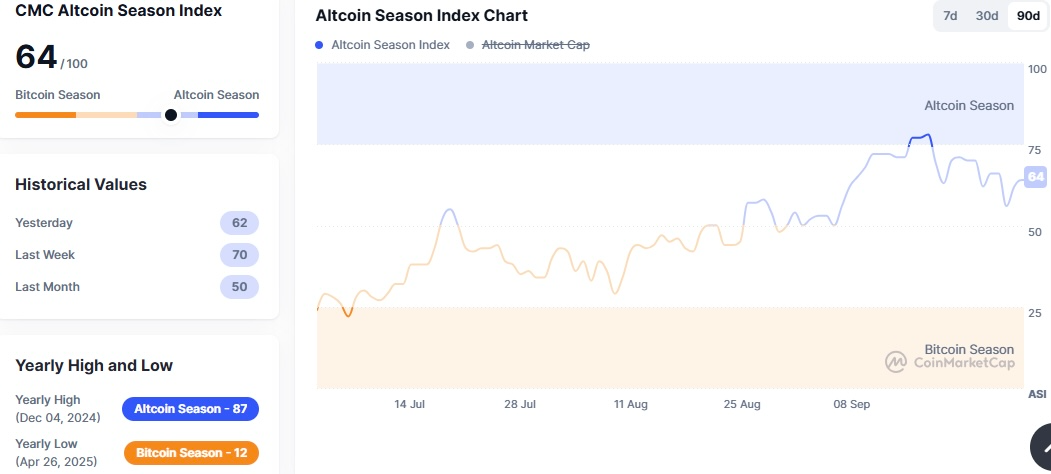Click the scroll-to-top arrow button
The height and width of the screenshot is (474, 1051).
1042,450
